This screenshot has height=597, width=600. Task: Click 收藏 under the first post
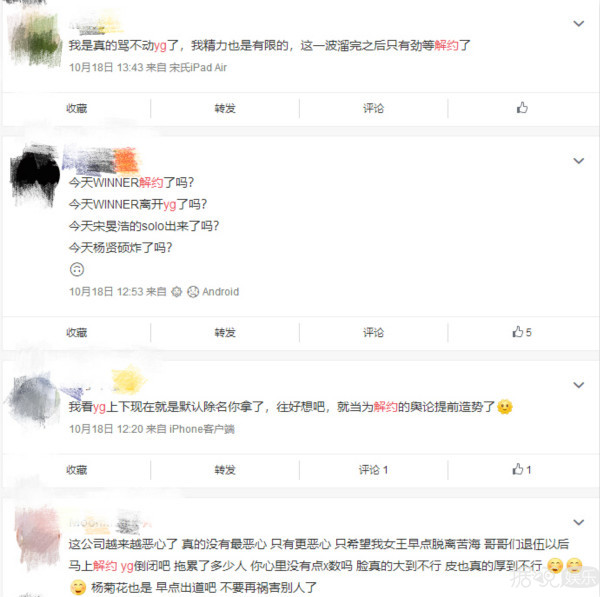click(77, 109)
